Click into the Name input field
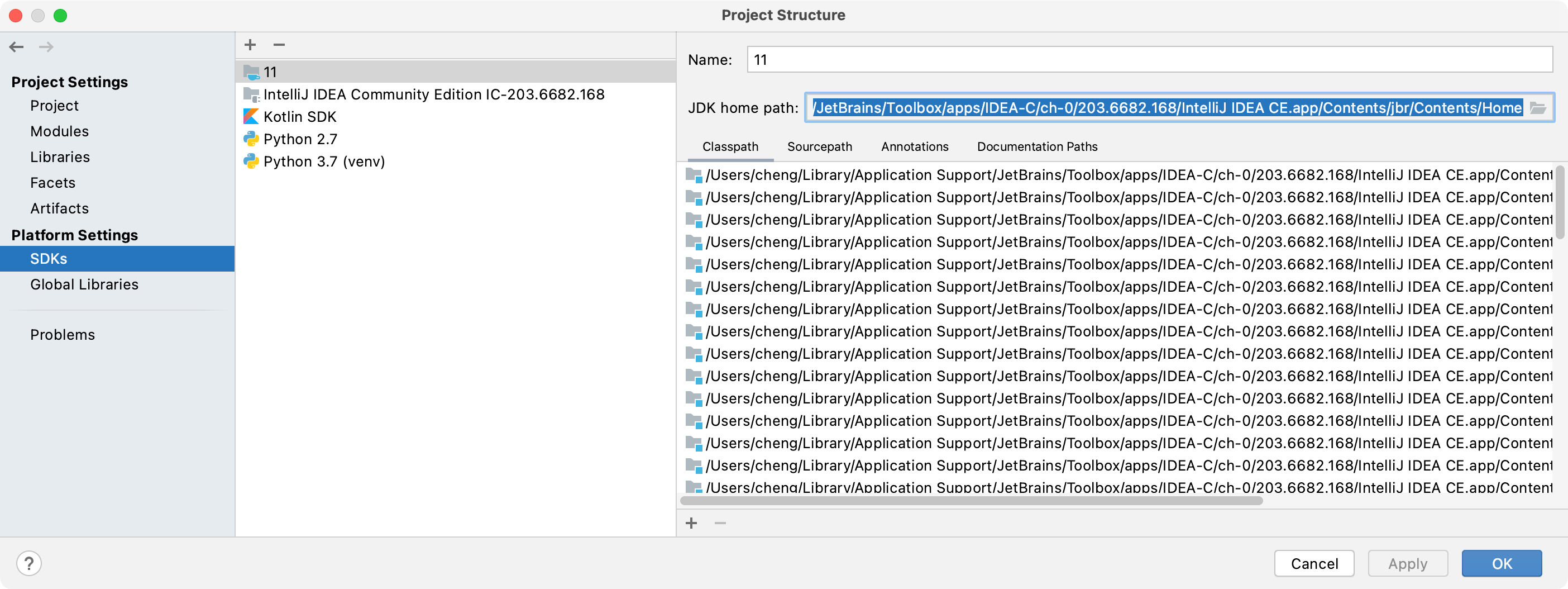Viewport: 1568px width, 589px height. pos(1150,60)
